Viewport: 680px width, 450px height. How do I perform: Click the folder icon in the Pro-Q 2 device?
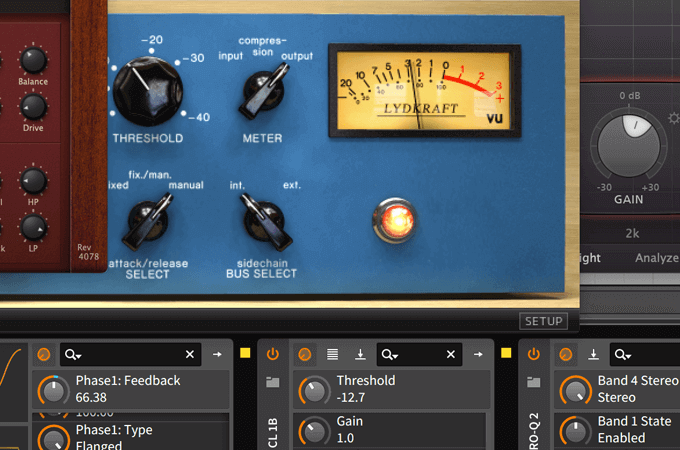(534, 382)
